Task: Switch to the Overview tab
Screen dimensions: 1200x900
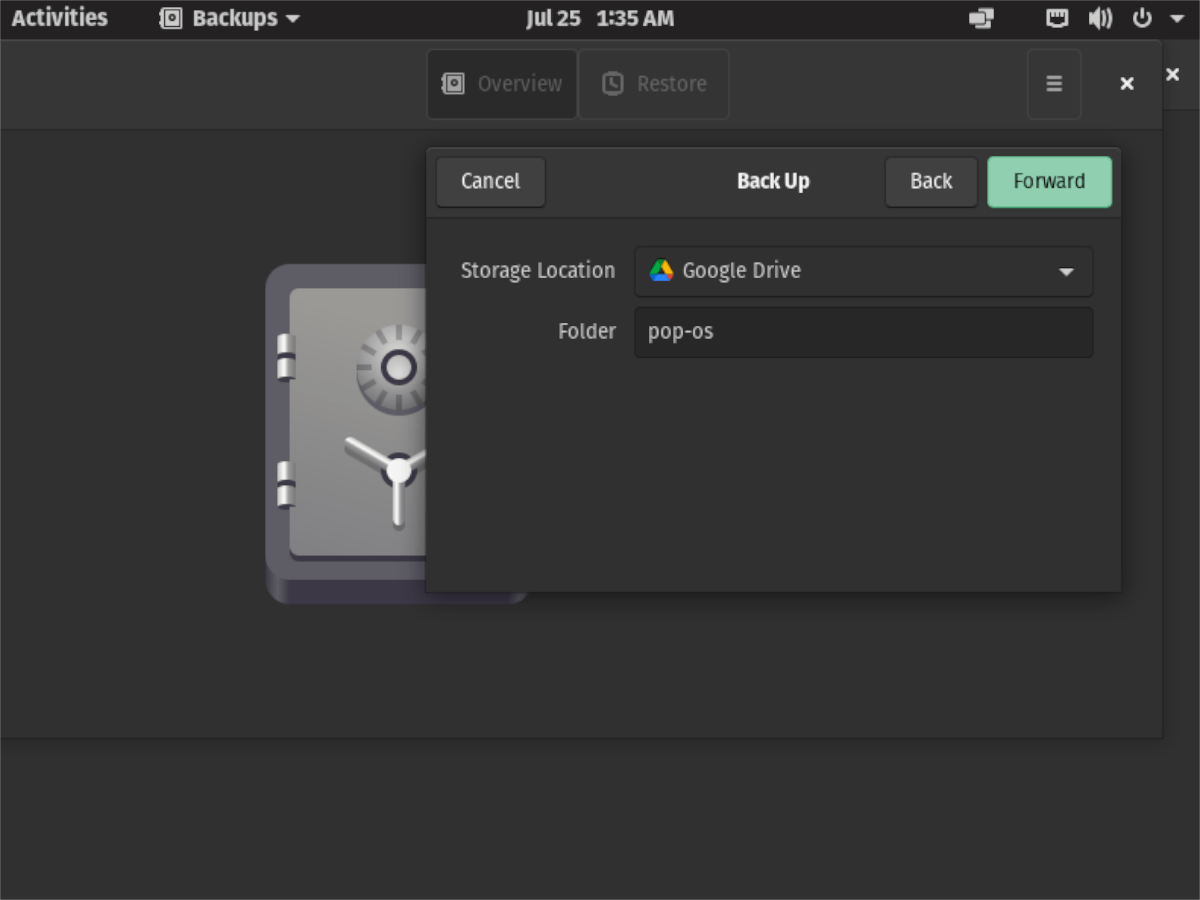Action: [x=502, y=84]
